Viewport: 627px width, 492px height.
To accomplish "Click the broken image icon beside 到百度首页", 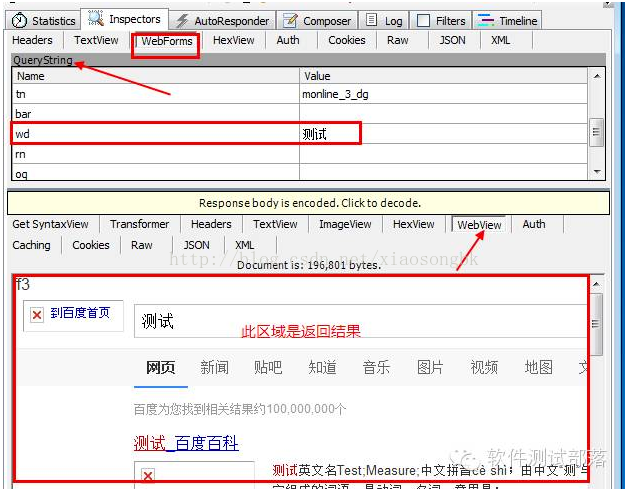I will [x=37, y=315].
